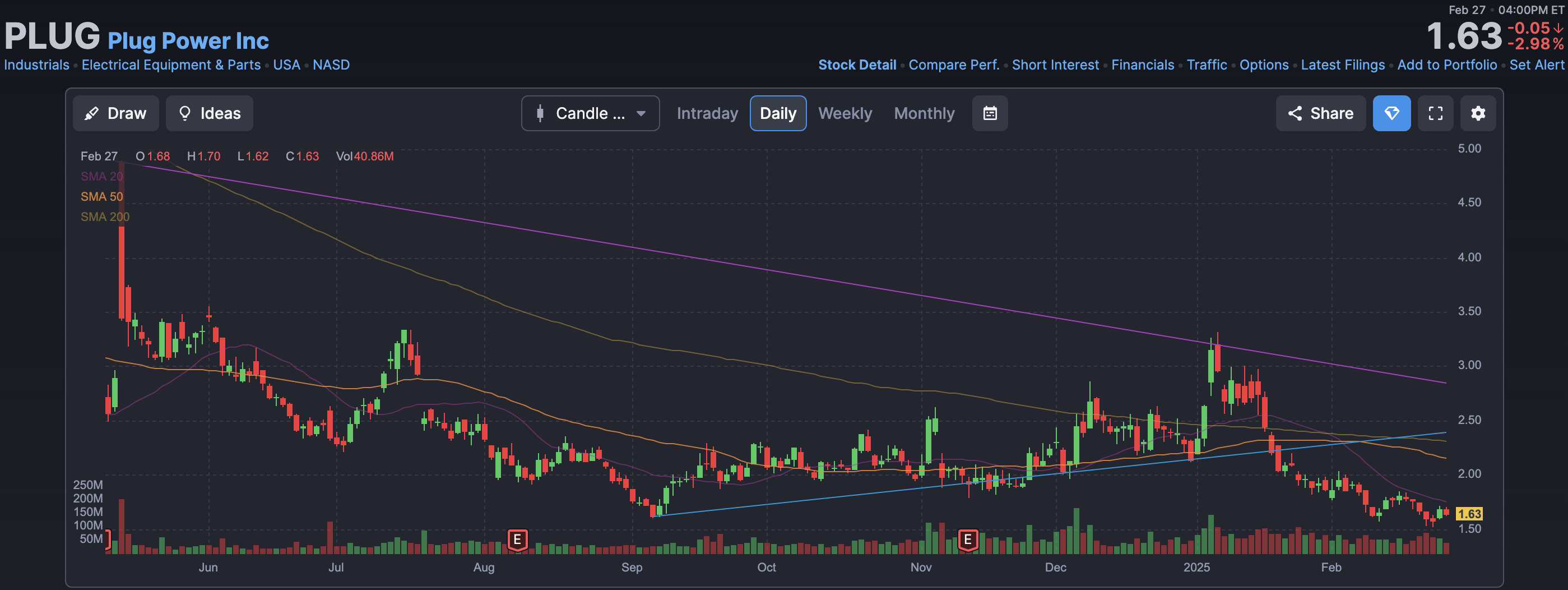The width and height of the screenshot is (1568, 590).
Task: Select the Daily timeframe
Action: [x=778, y=113]
